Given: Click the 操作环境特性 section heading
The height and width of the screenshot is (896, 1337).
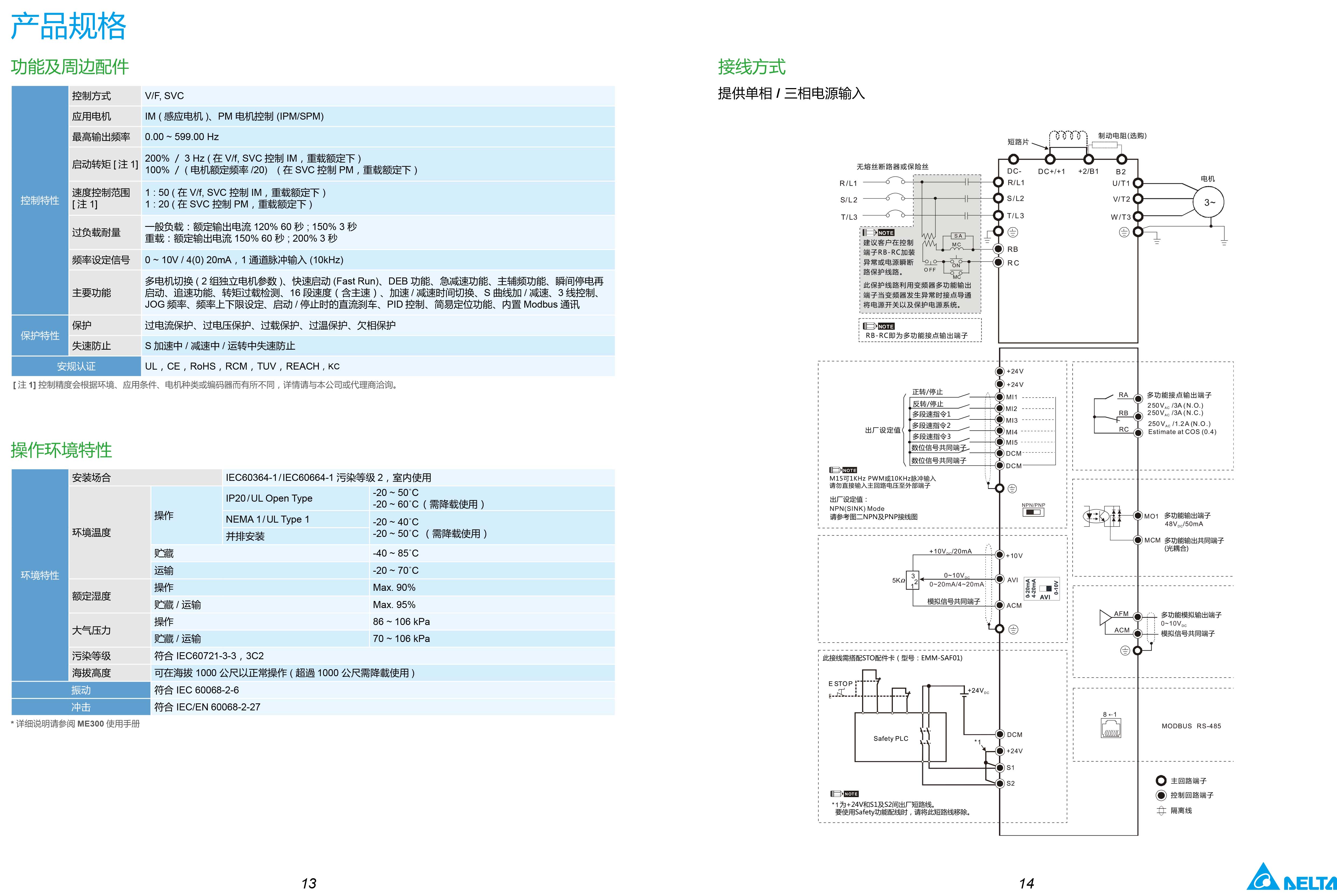Looking at the screenshot, I should coord(61,450).
